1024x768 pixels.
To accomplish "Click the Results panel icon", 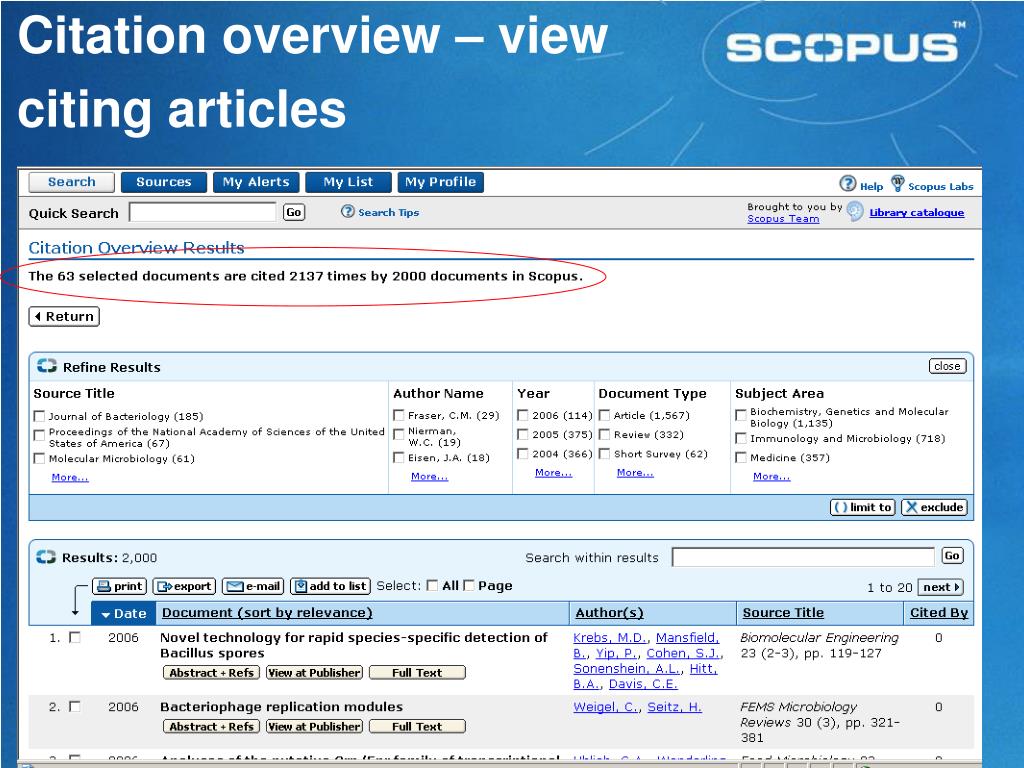I will [x=46, y=557].
